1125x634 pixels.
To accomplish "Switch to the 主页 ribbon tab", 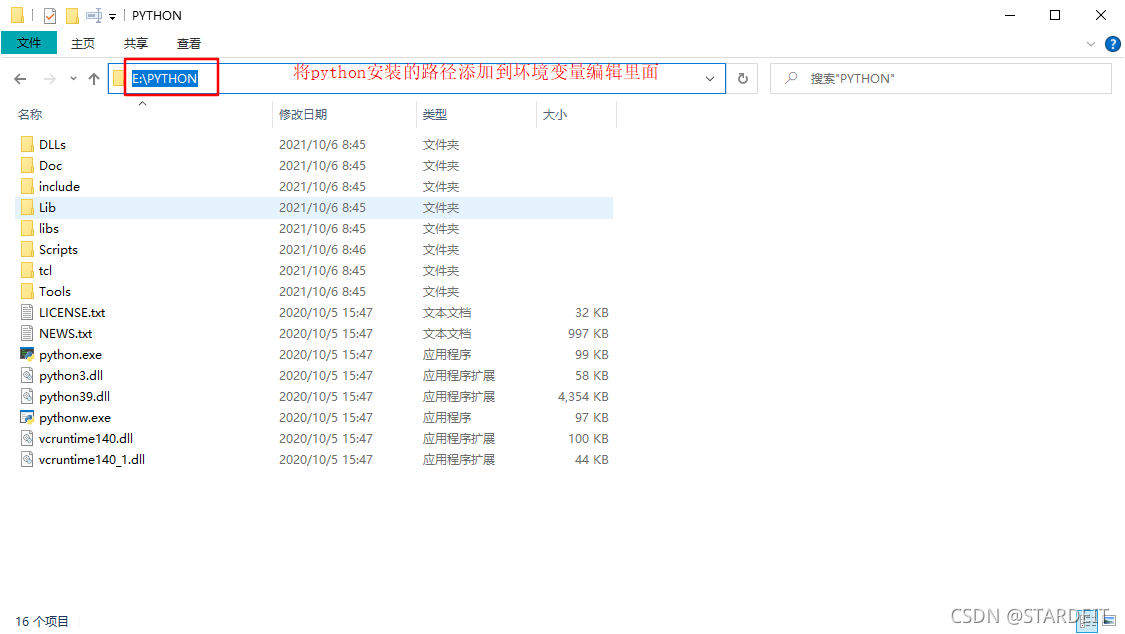I will tap(83, 44).
